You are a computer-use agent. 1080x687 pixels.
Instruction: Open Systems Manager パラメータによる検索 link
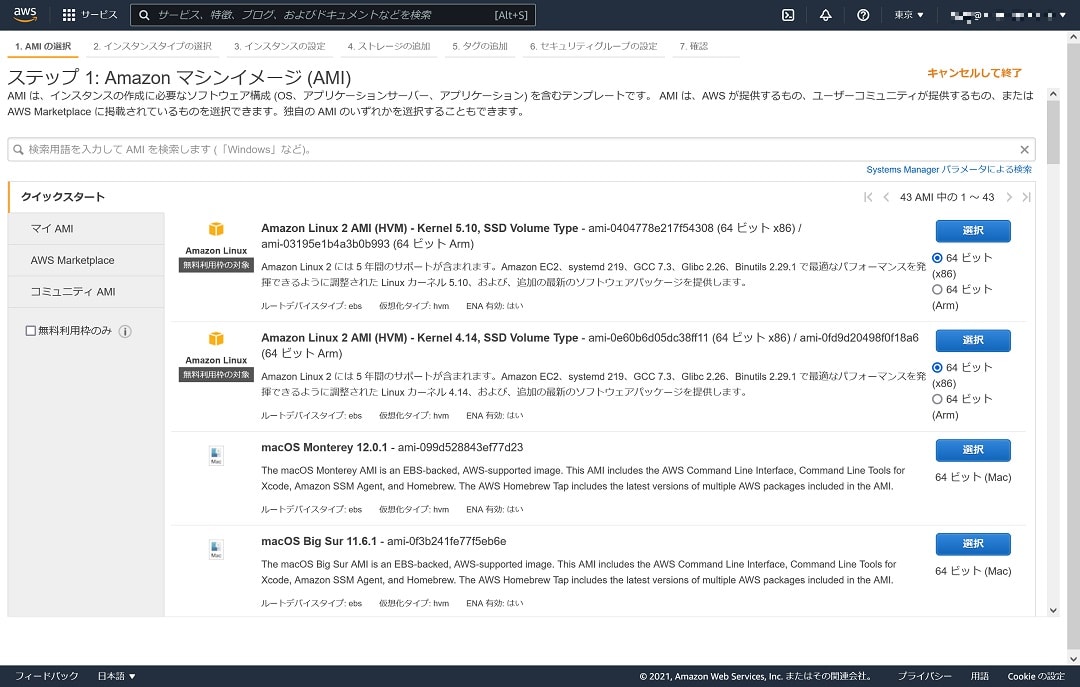(x=948, y=170)
